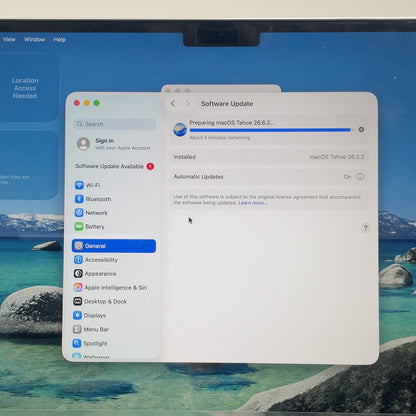Focus the Search field in sidebar
416x416 pixels.
point(115,124)
